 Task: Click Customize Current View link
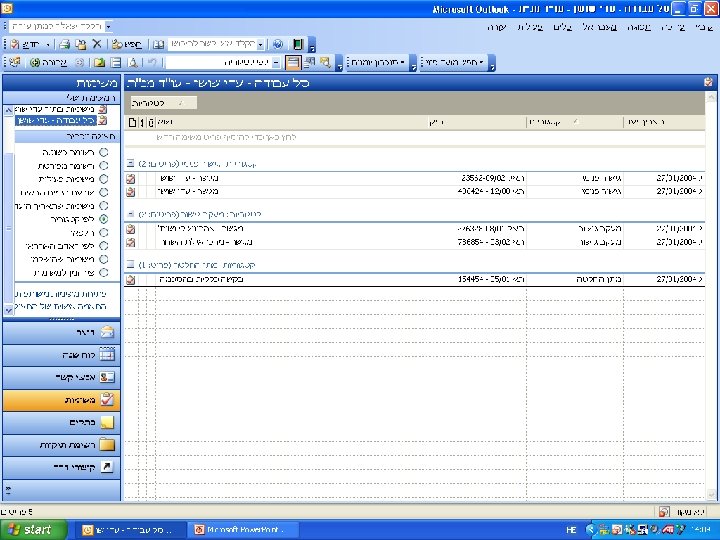click(x=60, y=306)
